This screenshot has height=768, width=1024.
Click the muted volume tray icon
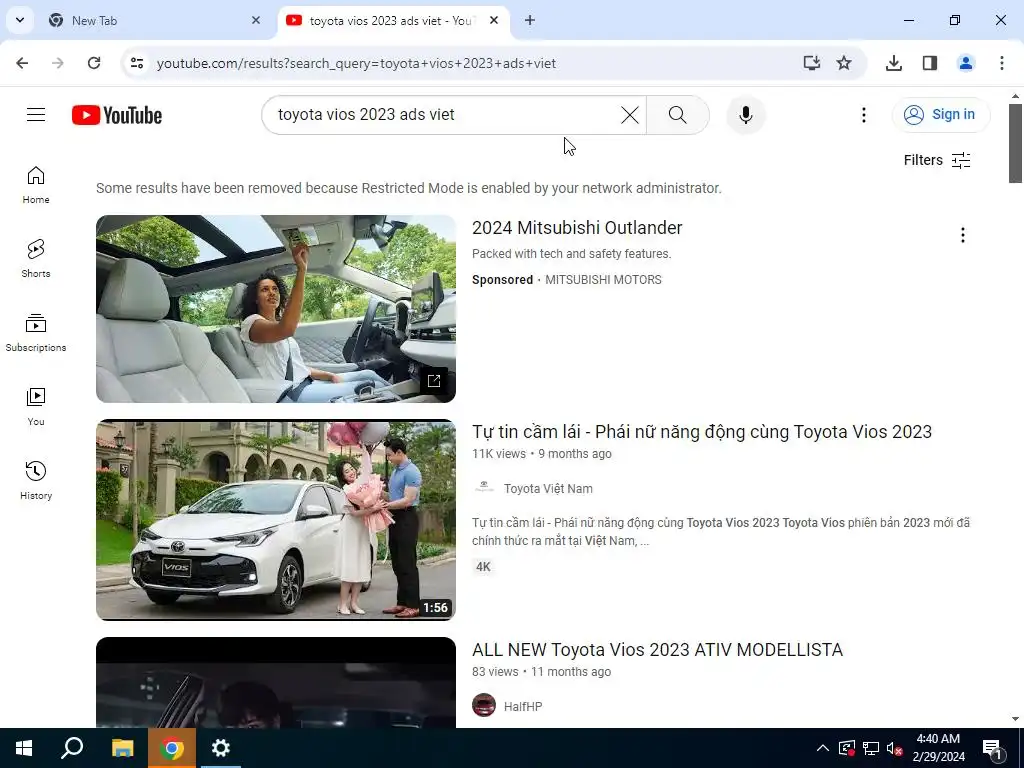895,748
